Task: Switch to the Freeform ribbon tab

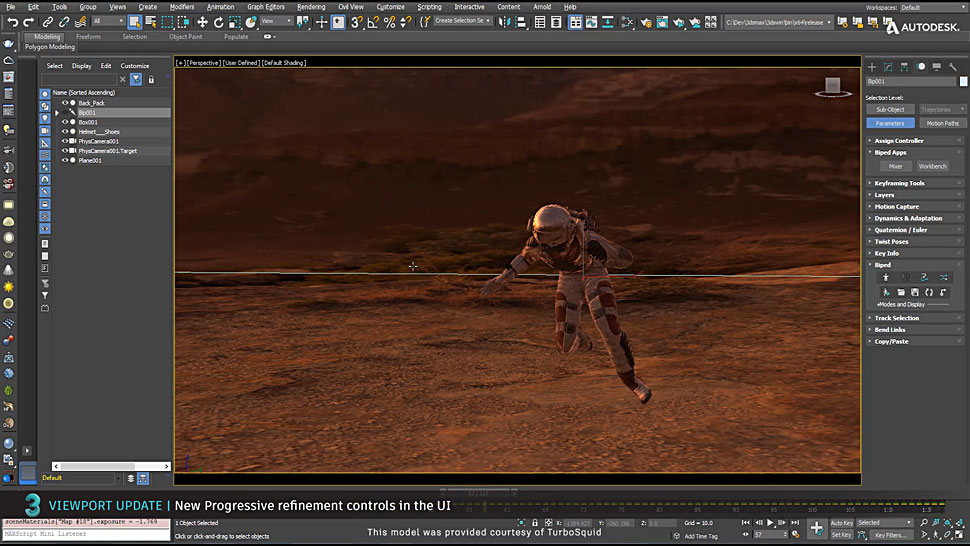Action: [x=88, y=37]
